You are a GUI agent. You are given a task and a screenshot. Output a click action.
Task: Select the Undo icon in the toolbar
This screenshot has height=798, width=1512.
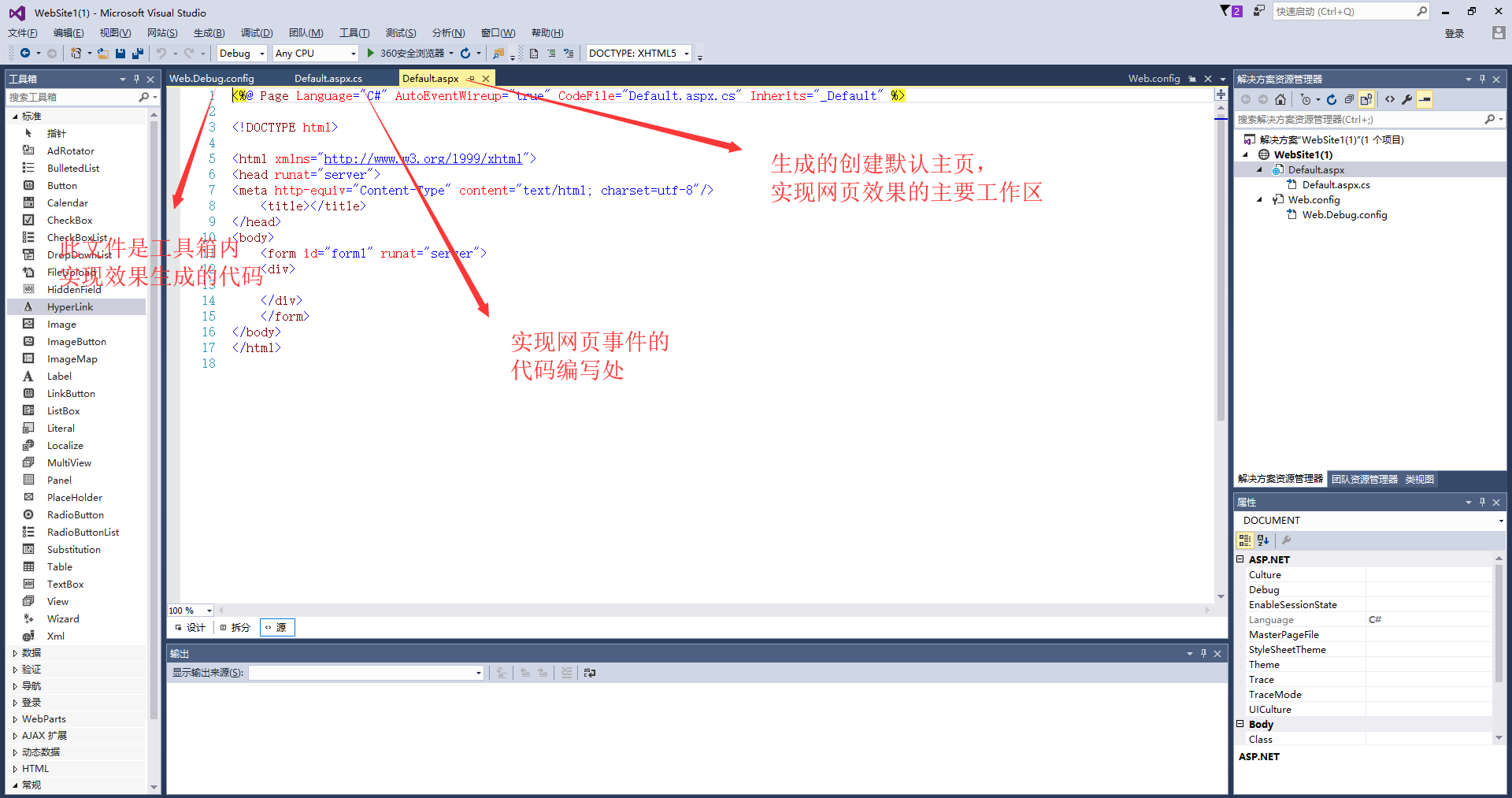coord(161,53)
